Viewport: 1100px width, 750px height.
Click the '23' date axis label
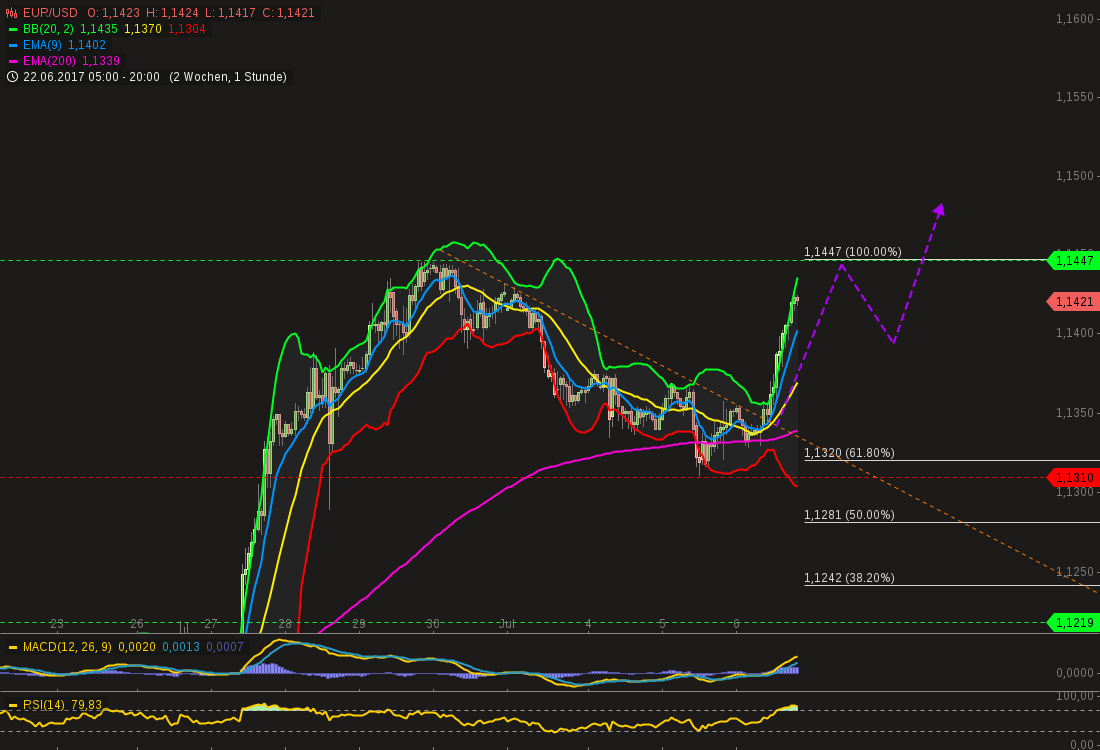[x=57, y=624]
